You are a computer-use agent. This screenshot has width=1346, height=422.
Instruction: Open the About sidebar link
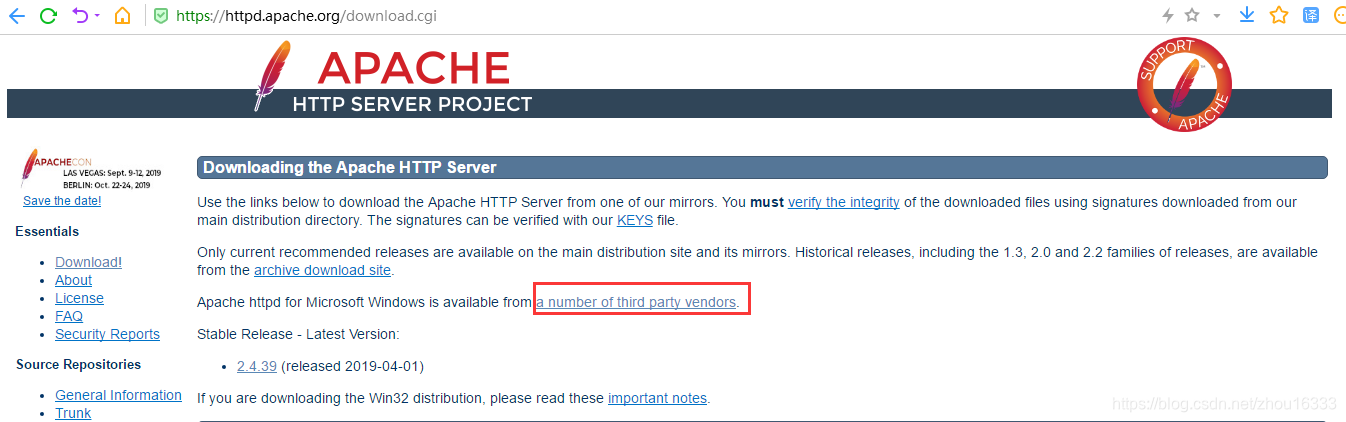pos(73,280)
